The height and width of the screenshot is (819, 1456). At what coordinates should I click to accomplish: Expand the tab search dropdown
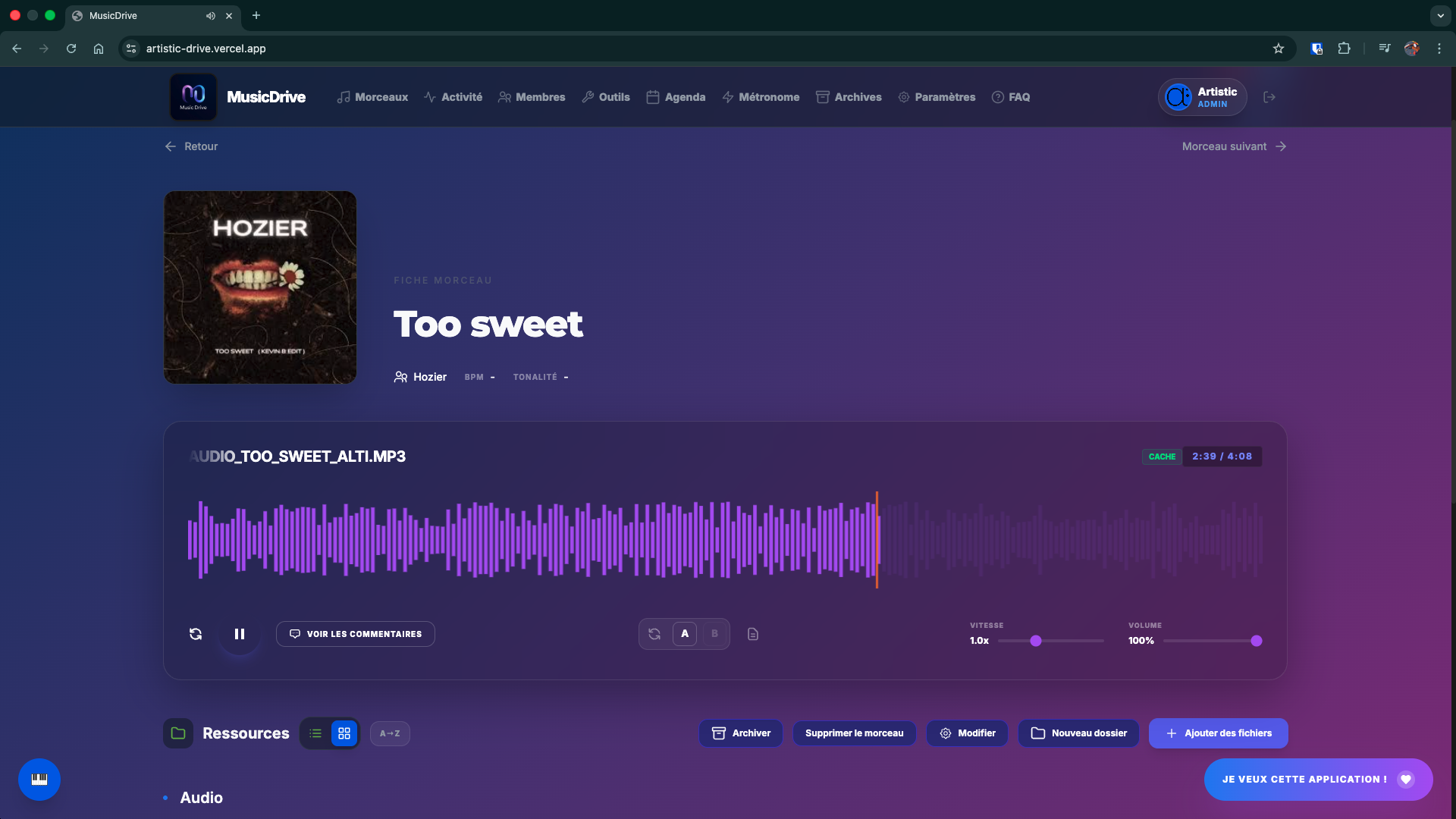1440,15
